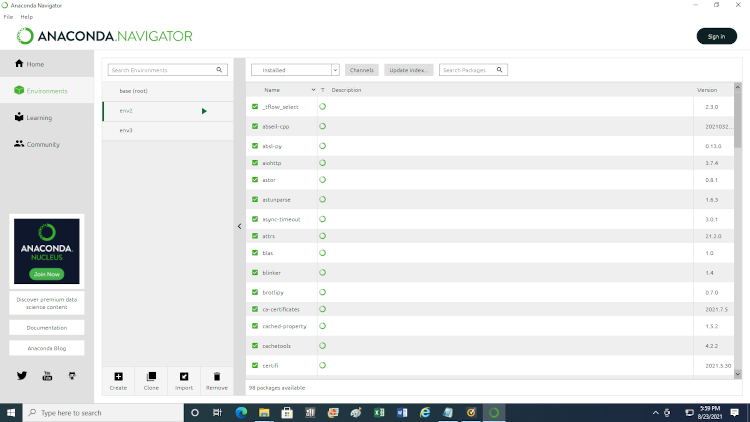Select the base (root) environment
The image size is (750, 422).
point(168,91)
